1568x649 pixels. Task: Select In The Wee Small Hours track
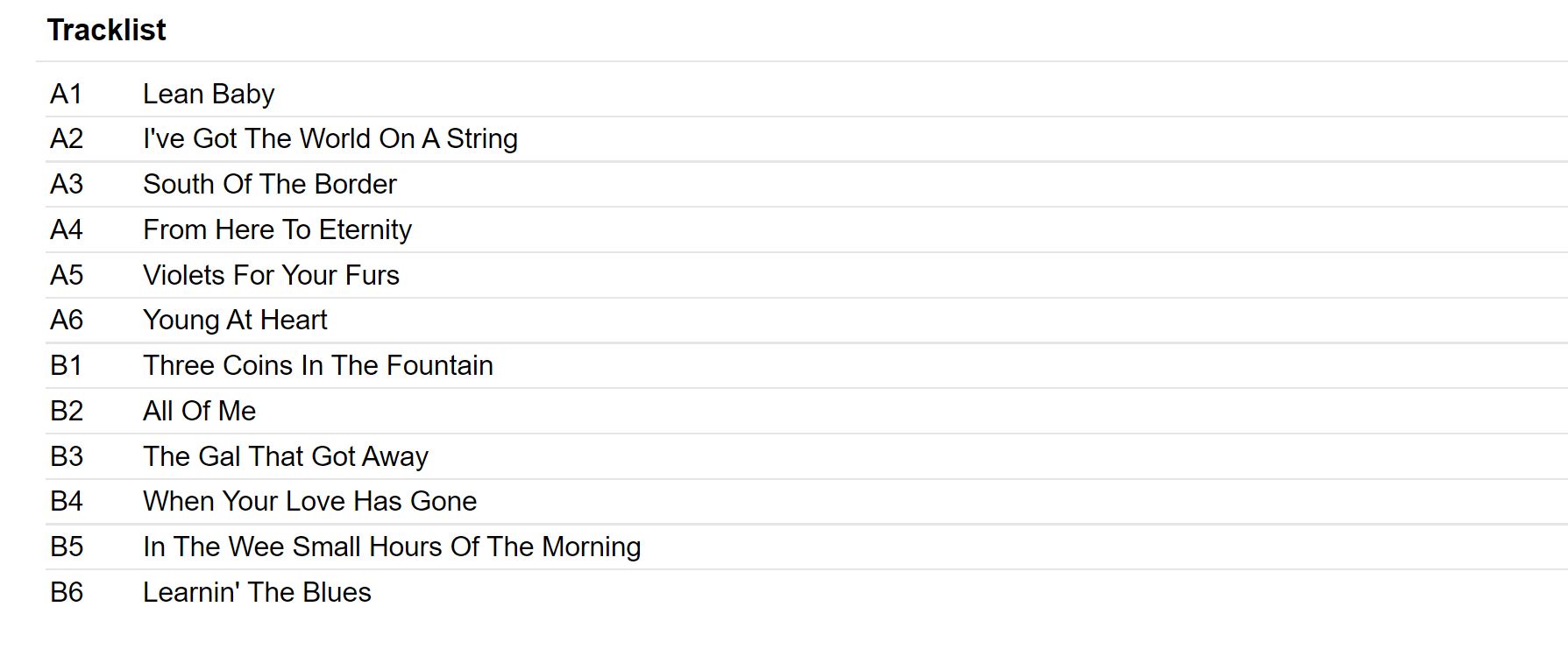coord(392,547)
